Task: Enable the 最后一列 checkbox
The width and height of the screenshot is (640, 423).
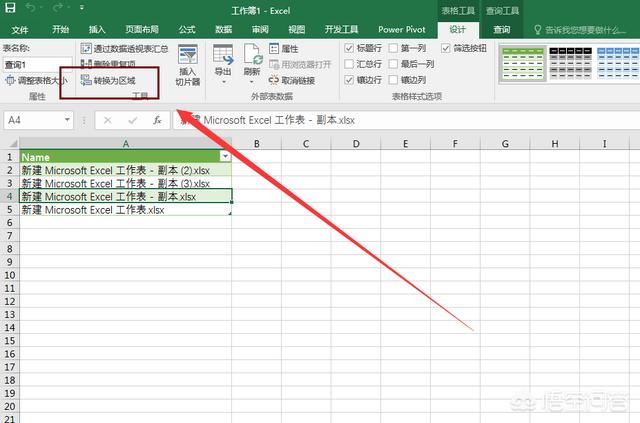Action: coord(393,64)
